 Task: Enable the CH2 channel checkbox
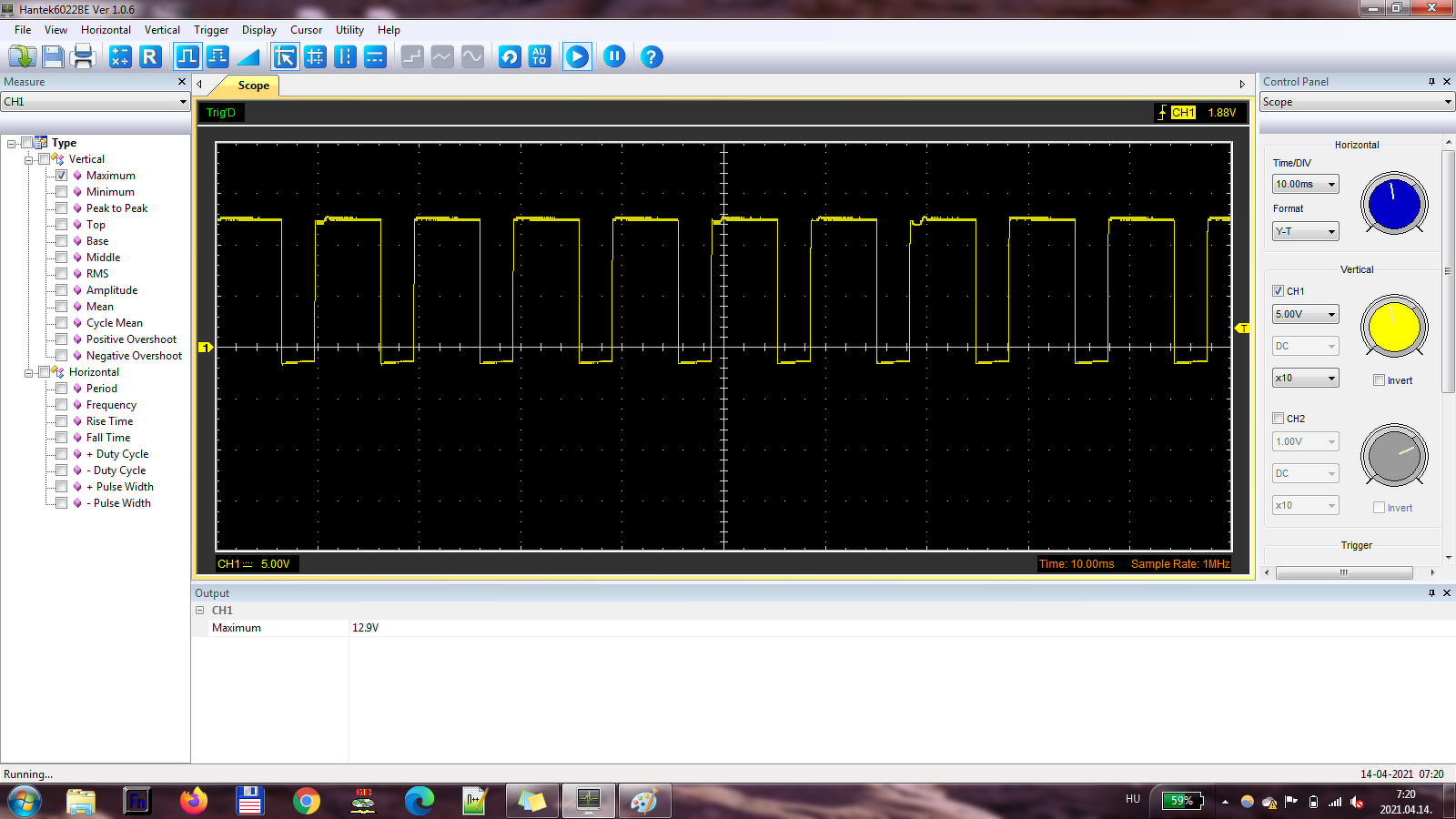(1278, 419)
